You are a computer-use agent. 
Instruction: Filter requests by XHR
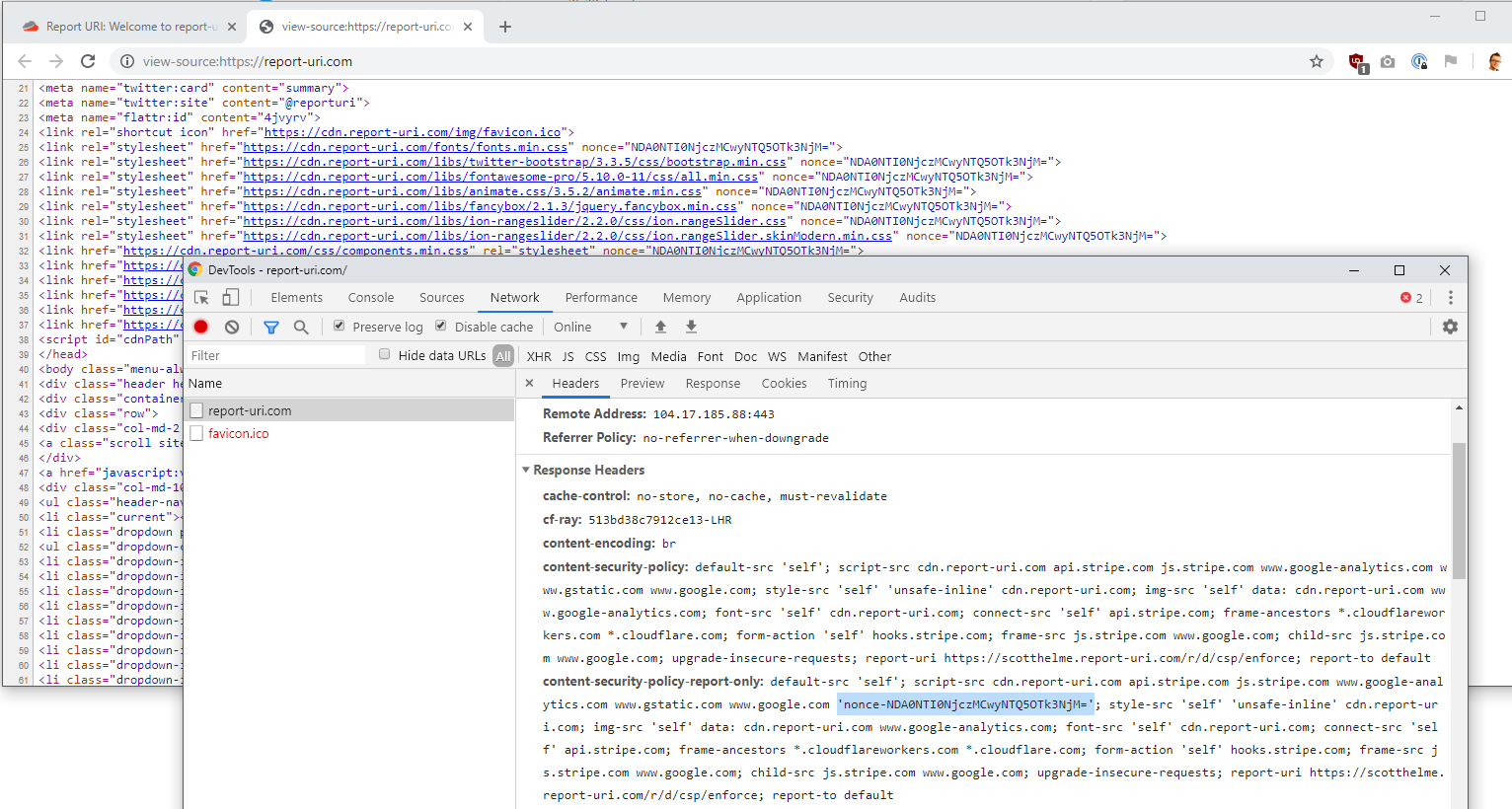(x=539, y=356)
